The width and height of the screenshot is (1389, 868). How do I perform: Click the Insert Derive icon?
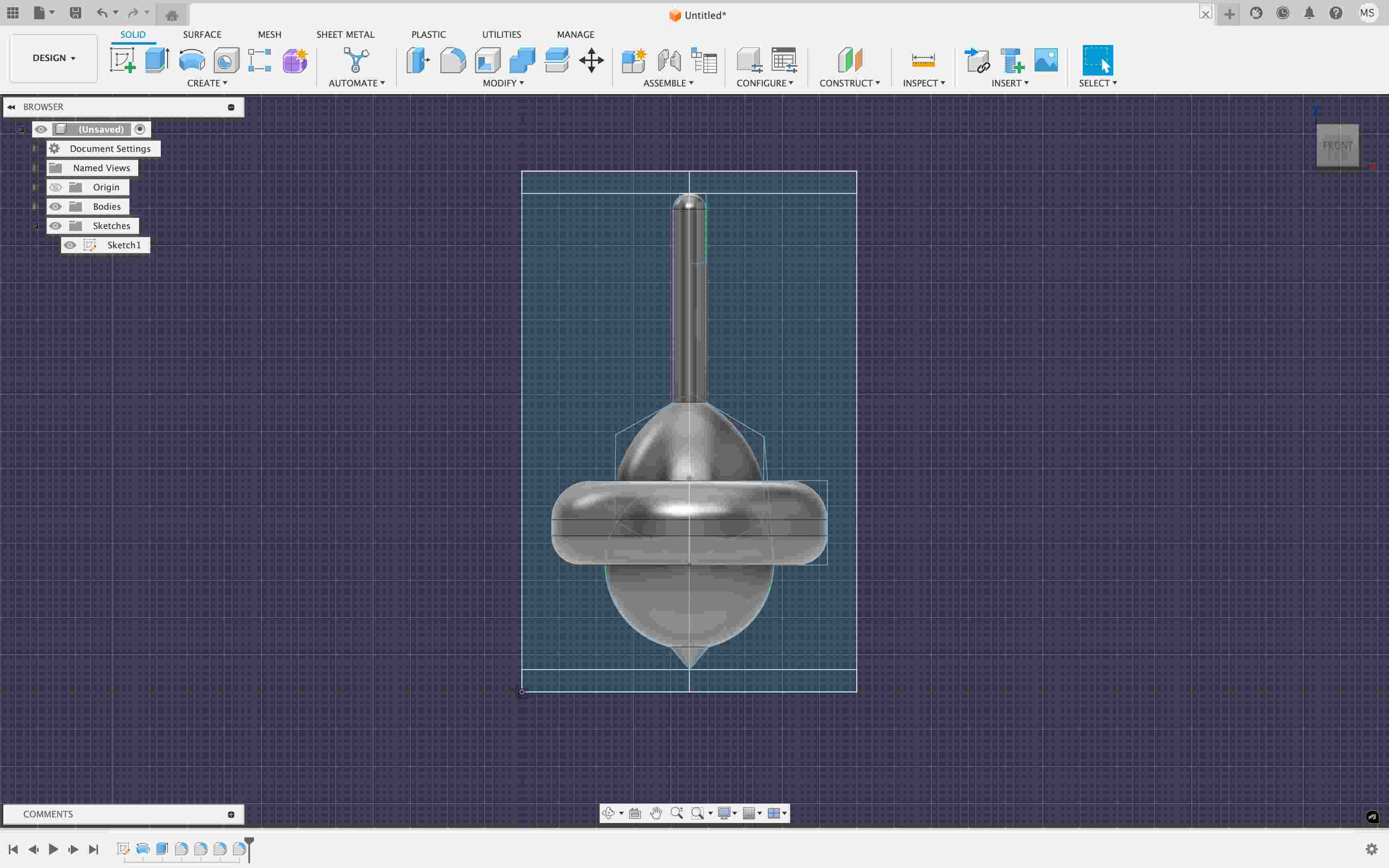[x=977, y=60]
